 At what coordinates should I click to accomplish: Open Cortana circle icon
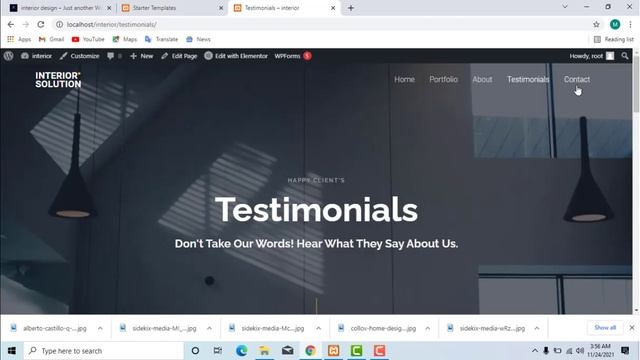click(x=195, y=351)
